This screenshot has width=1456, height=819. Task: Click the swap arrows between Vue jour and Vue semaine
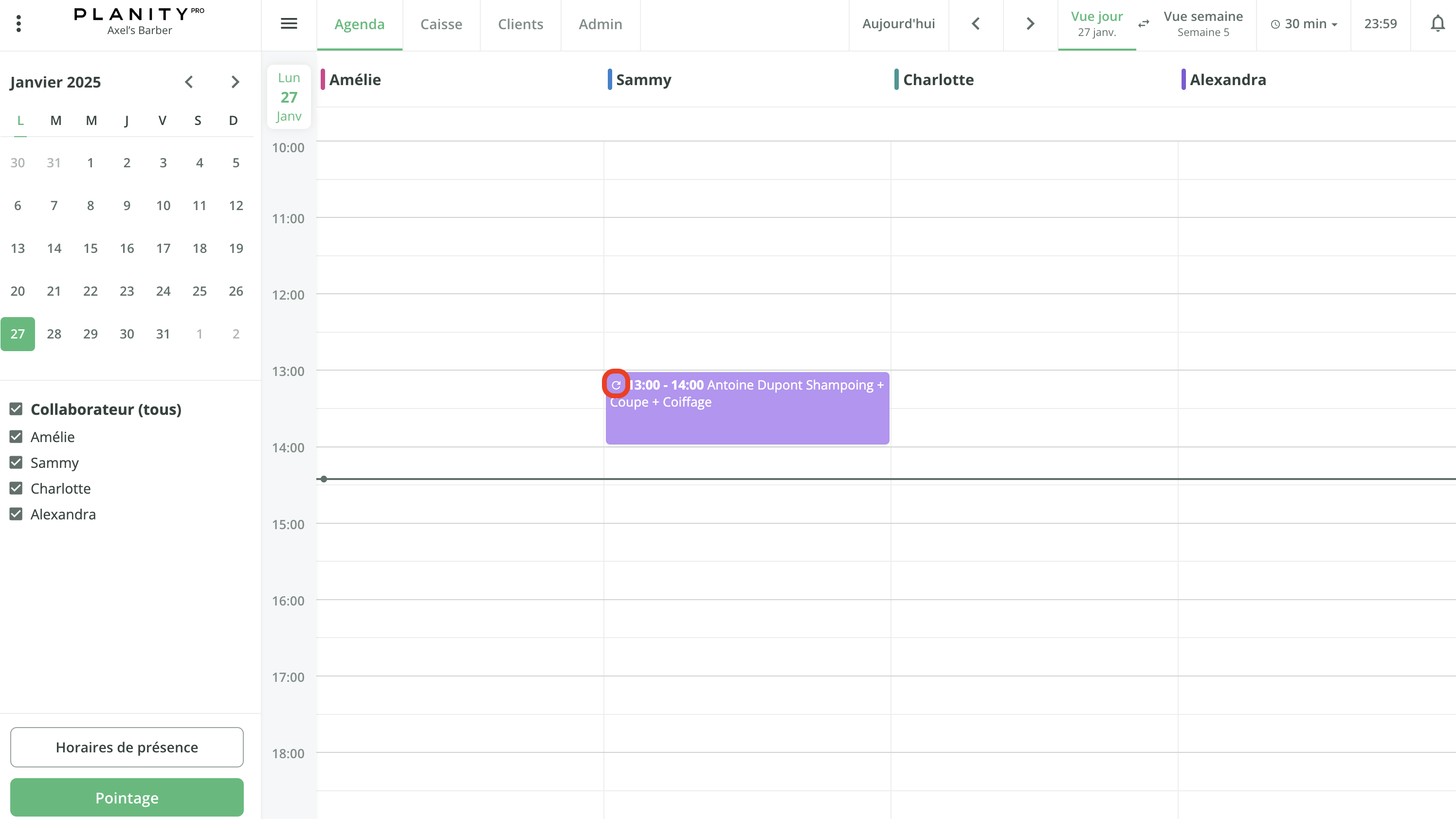(1144, 24)
